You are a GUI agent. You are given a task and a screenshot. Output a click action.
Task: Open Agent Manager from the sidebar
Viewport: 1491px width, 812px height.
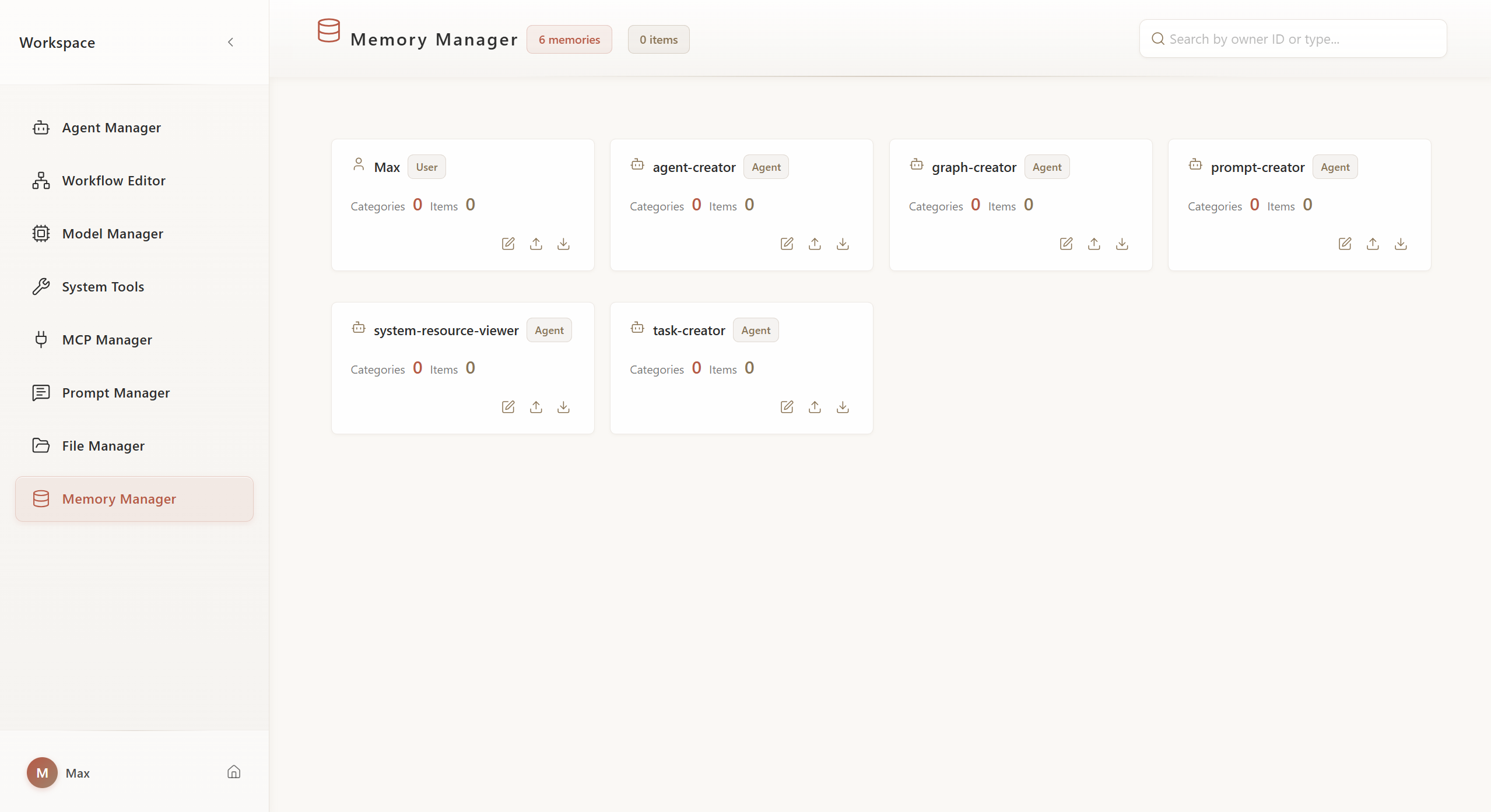[x=111, y=127]
